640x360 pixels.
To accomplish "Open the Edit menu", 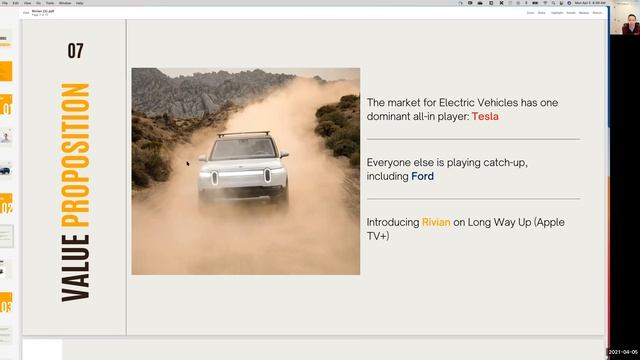I will click(16, 3).
